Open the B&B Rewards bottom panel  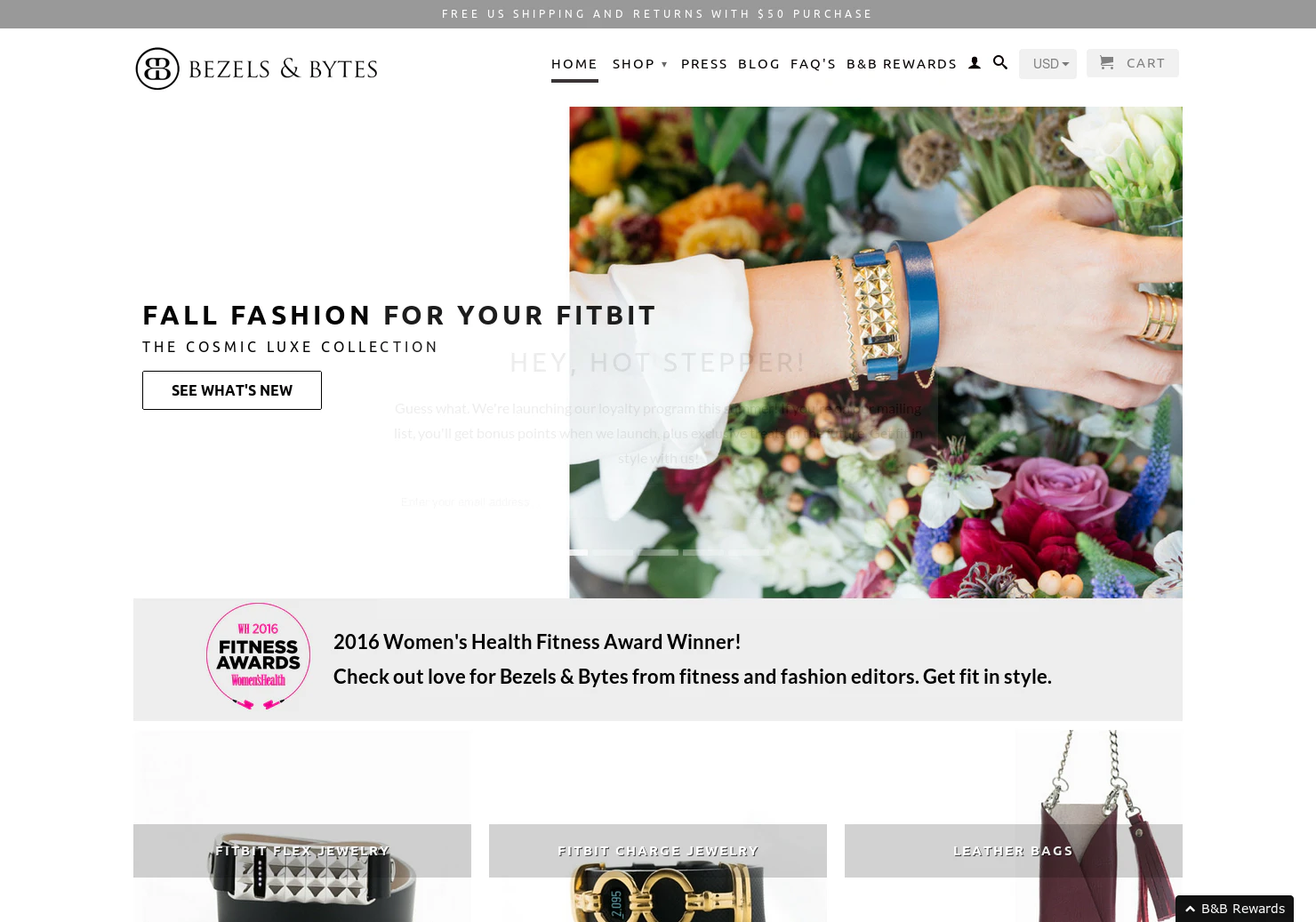[1234, 909]
